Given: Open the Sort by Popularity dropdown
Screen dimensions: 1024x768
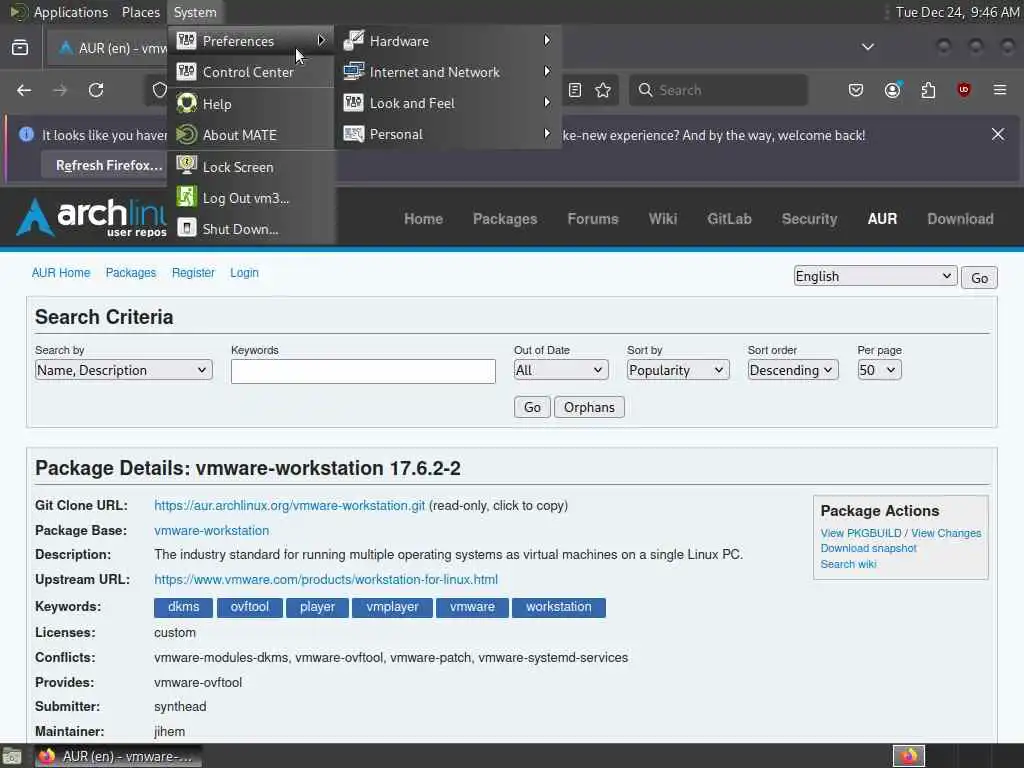Looking at the screenshot, I should pos(677,370).
